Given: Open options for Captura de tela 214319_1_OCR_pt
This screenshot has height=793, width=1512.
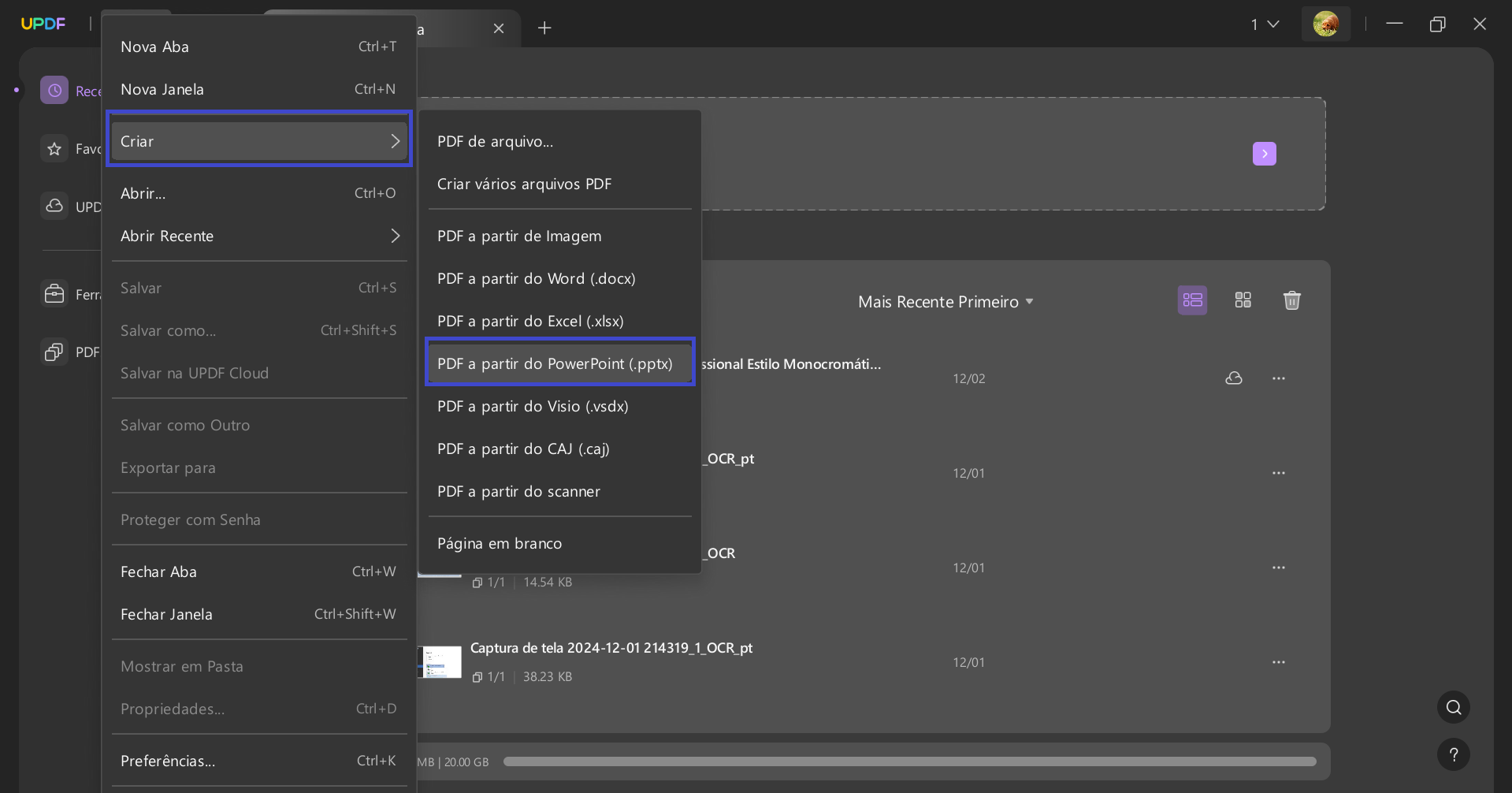Looking at the screenshot, I should (1279, 662).
